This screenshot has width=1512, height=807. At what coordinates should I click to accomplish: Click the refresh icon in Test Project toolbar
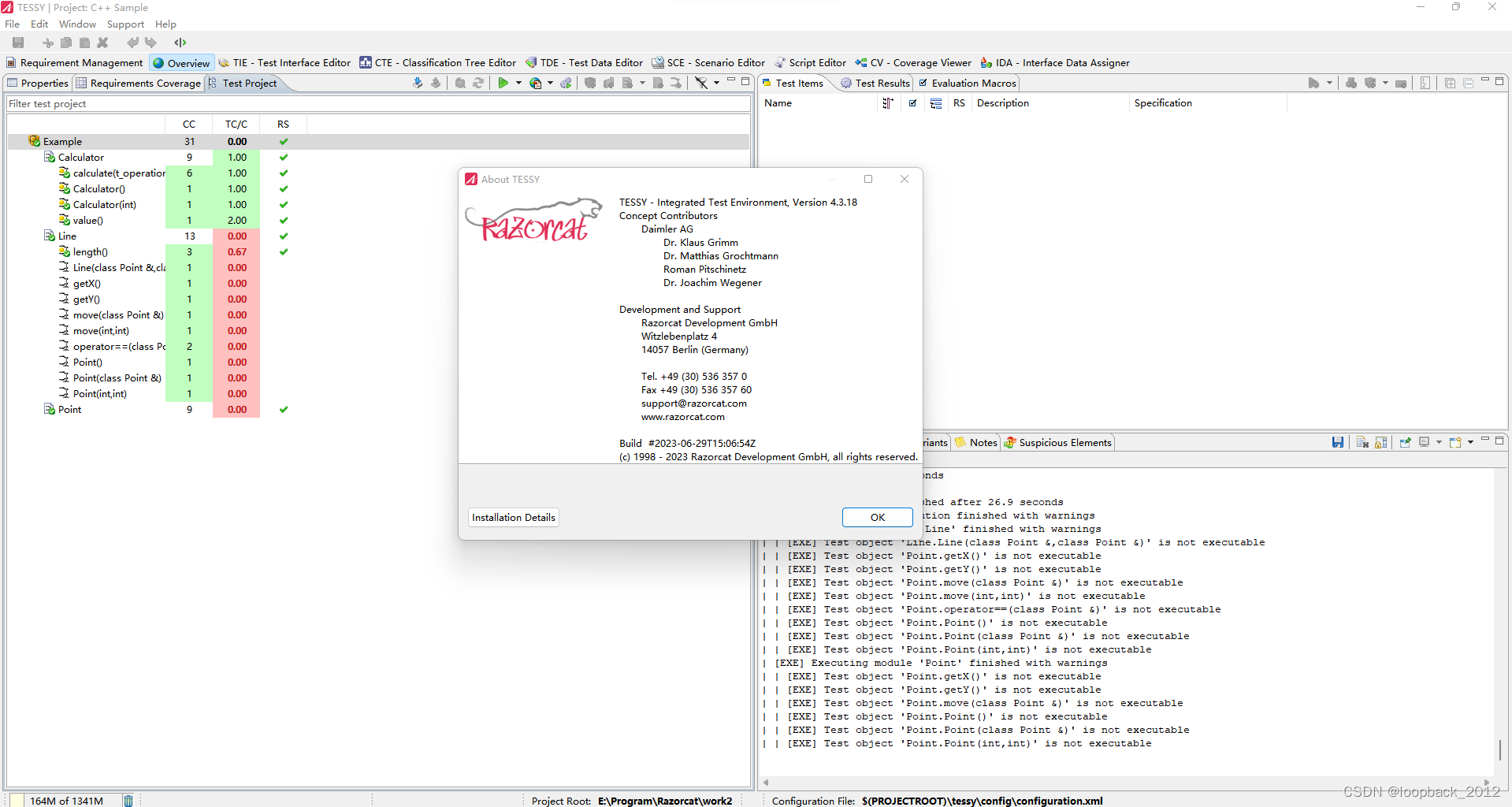click(478, 83)
